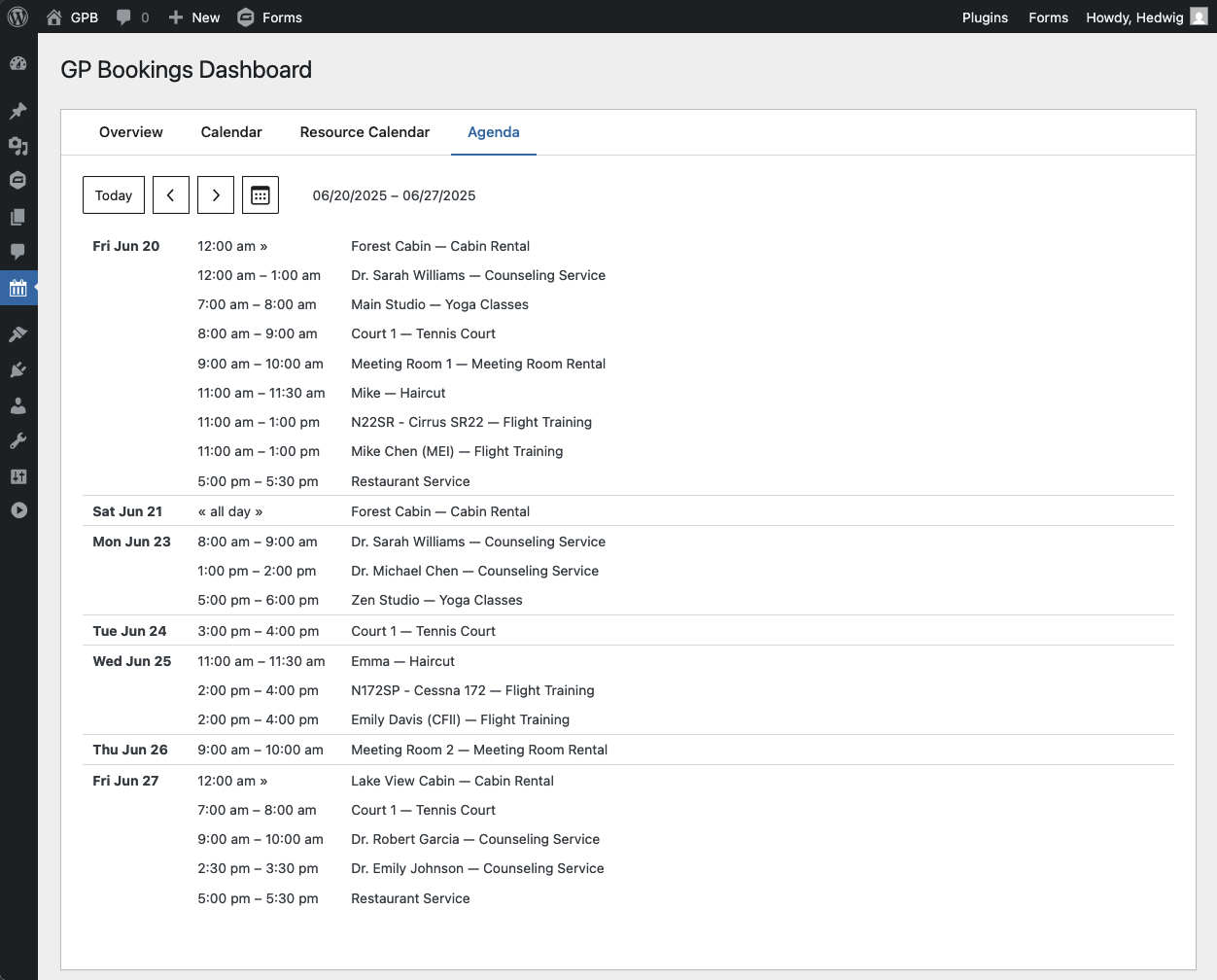Open the Calendar tab

click(x=231, y=132)
